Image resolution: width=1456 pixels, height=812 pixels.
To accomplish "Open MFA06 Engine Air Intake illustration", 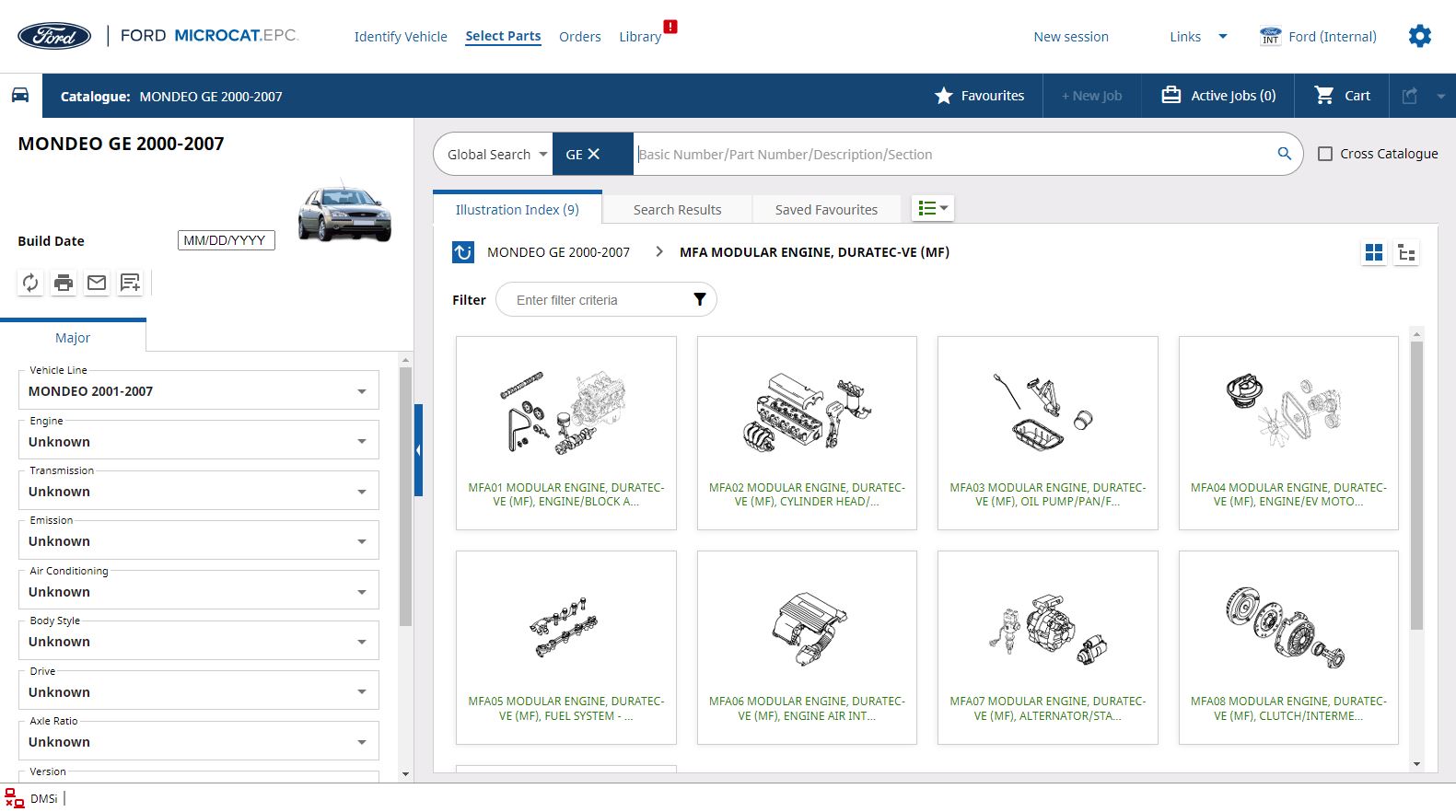I will [x=807, y=647].
